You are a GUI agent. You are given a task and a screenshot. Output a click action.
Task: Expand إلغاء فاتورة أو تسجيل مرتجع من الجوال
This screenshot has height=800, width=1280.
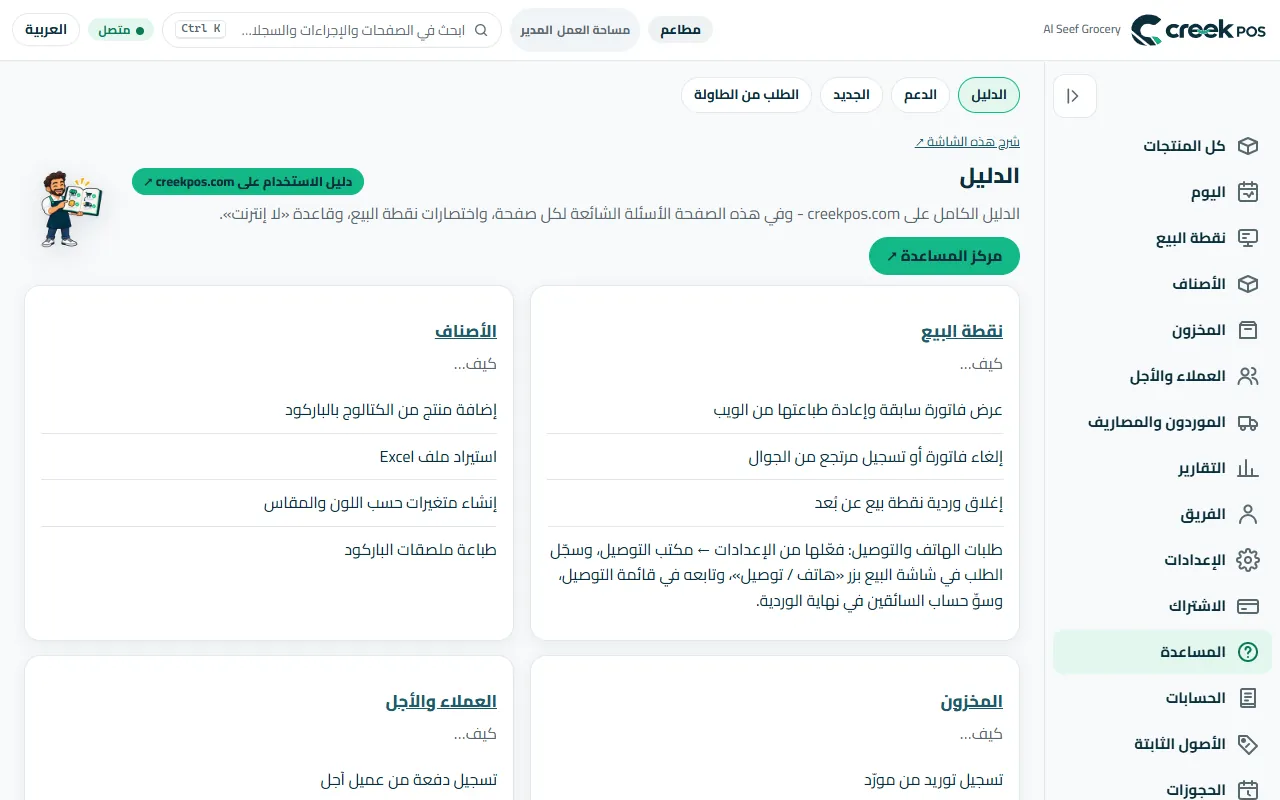[775, 457]
